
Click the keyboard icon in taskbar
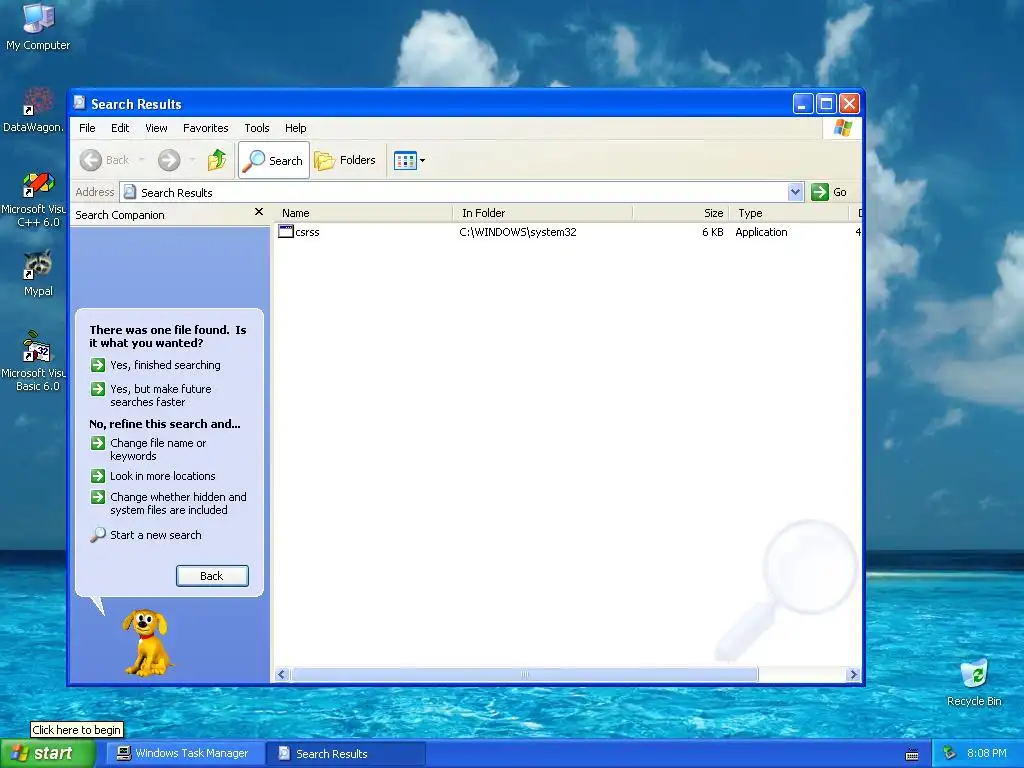[x=912, y=755]
